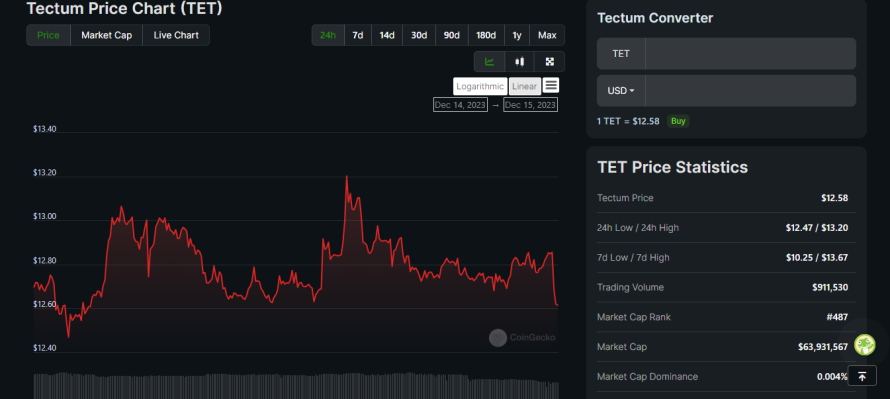Toggle Linear scale
The image size is (890, 399).
tap(524, 86)
